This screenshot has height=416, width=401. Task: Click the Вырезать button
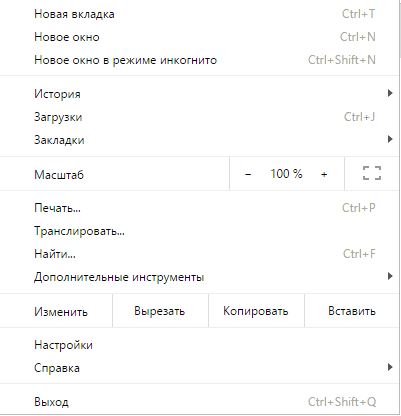pos(160,311)
